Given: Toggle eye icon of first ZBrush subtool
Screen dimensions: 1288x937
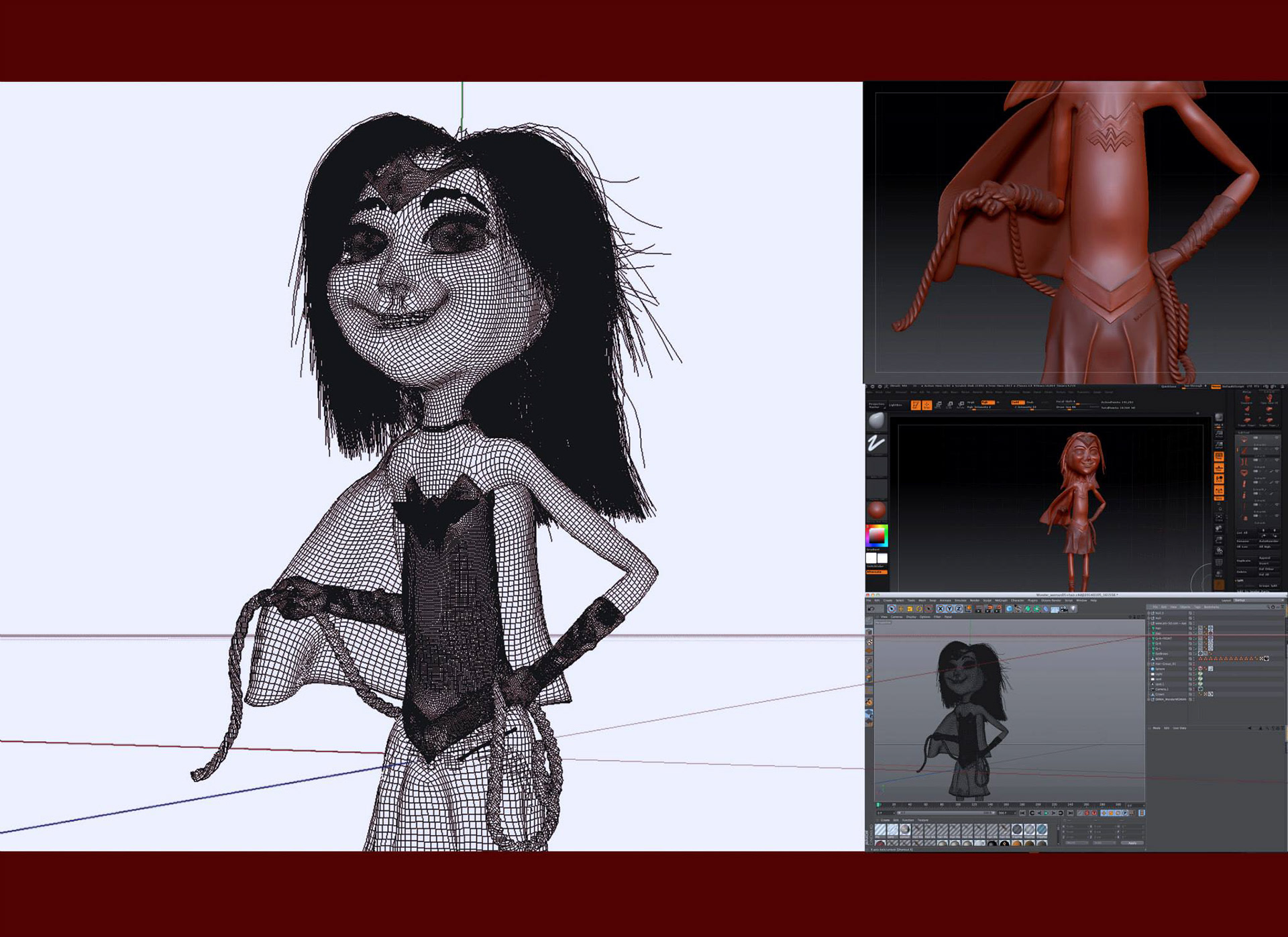Looking at the screenshot, I should (x=1276, y=437).
